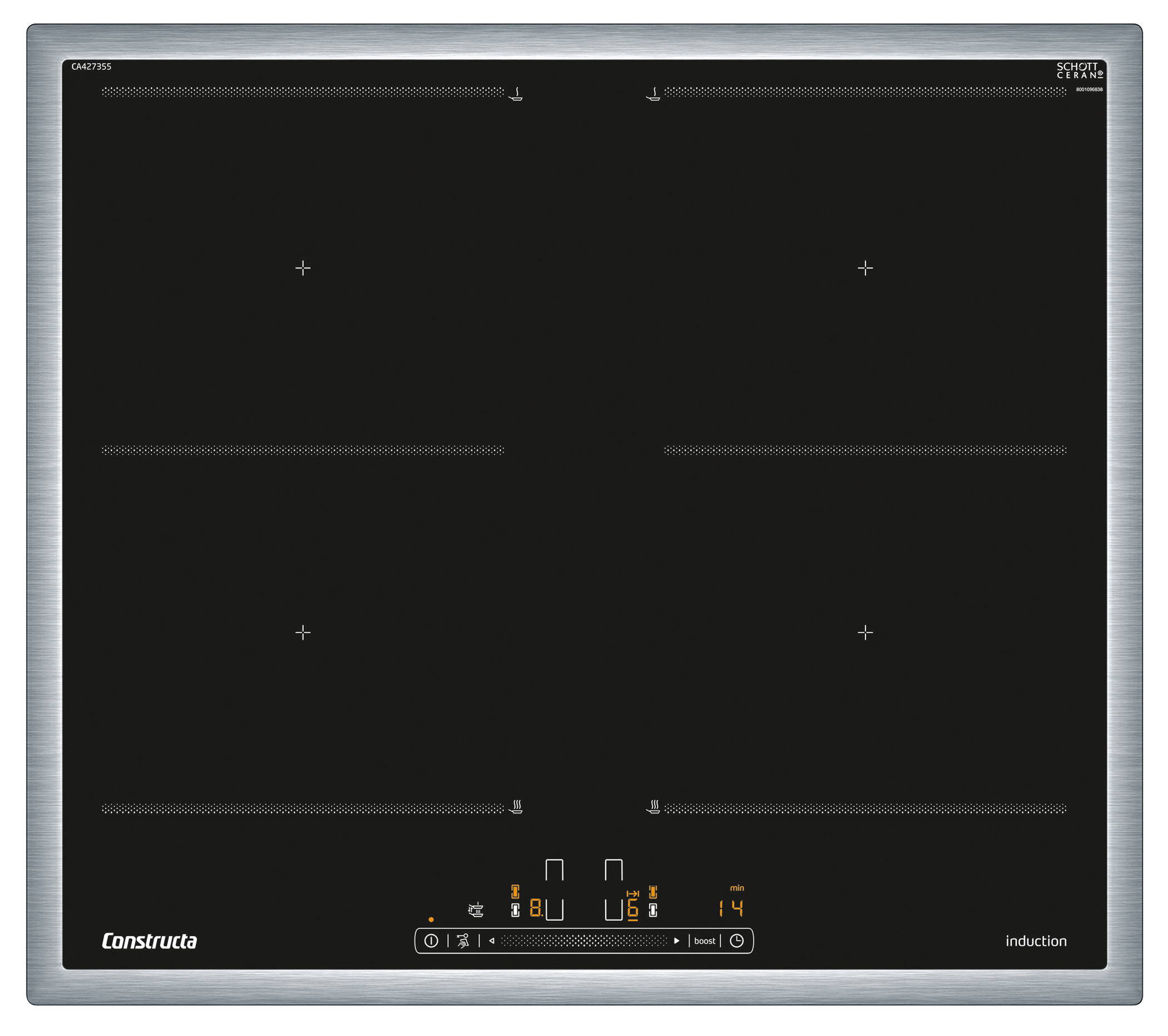The height and width of the screenshot is (1036, 1168).
Task: Increase power with the right arrow
Action: click(676, 940)
